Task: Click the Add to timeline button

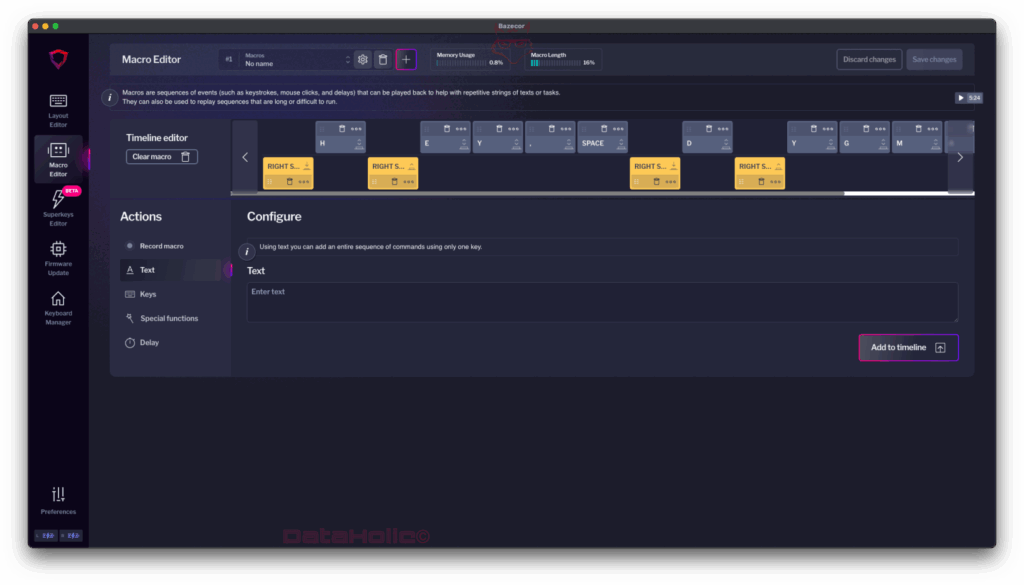Action: [x=908, y=347]
